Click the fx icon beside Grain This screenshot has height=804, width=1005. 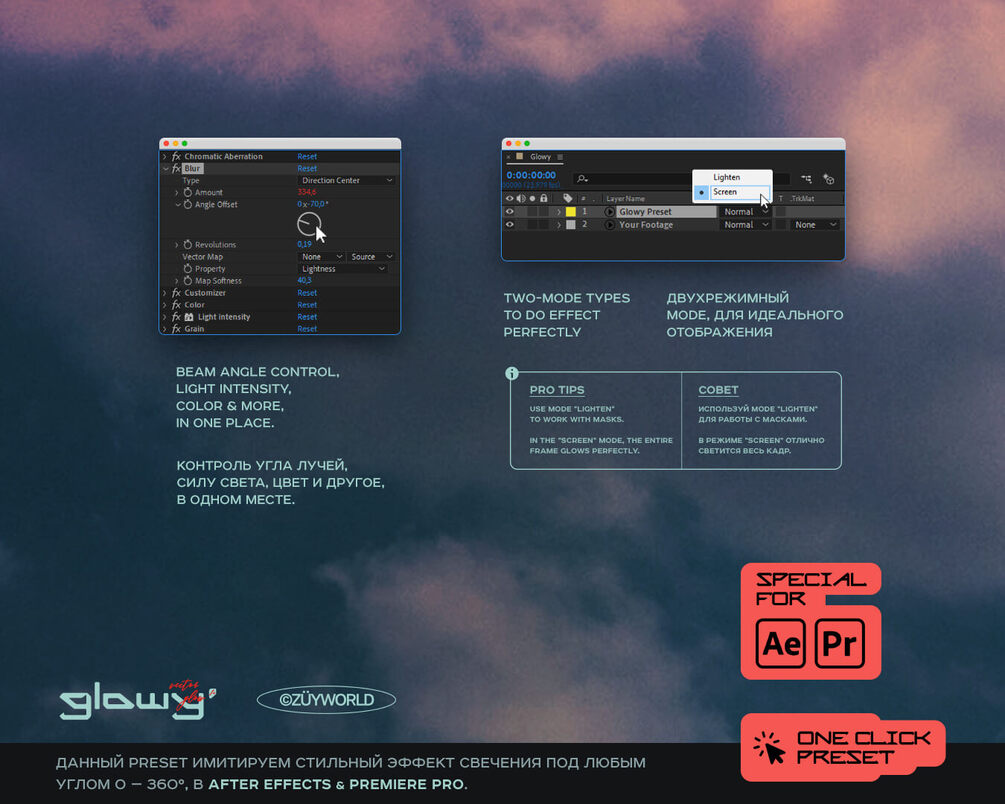[x=176, y=329]
